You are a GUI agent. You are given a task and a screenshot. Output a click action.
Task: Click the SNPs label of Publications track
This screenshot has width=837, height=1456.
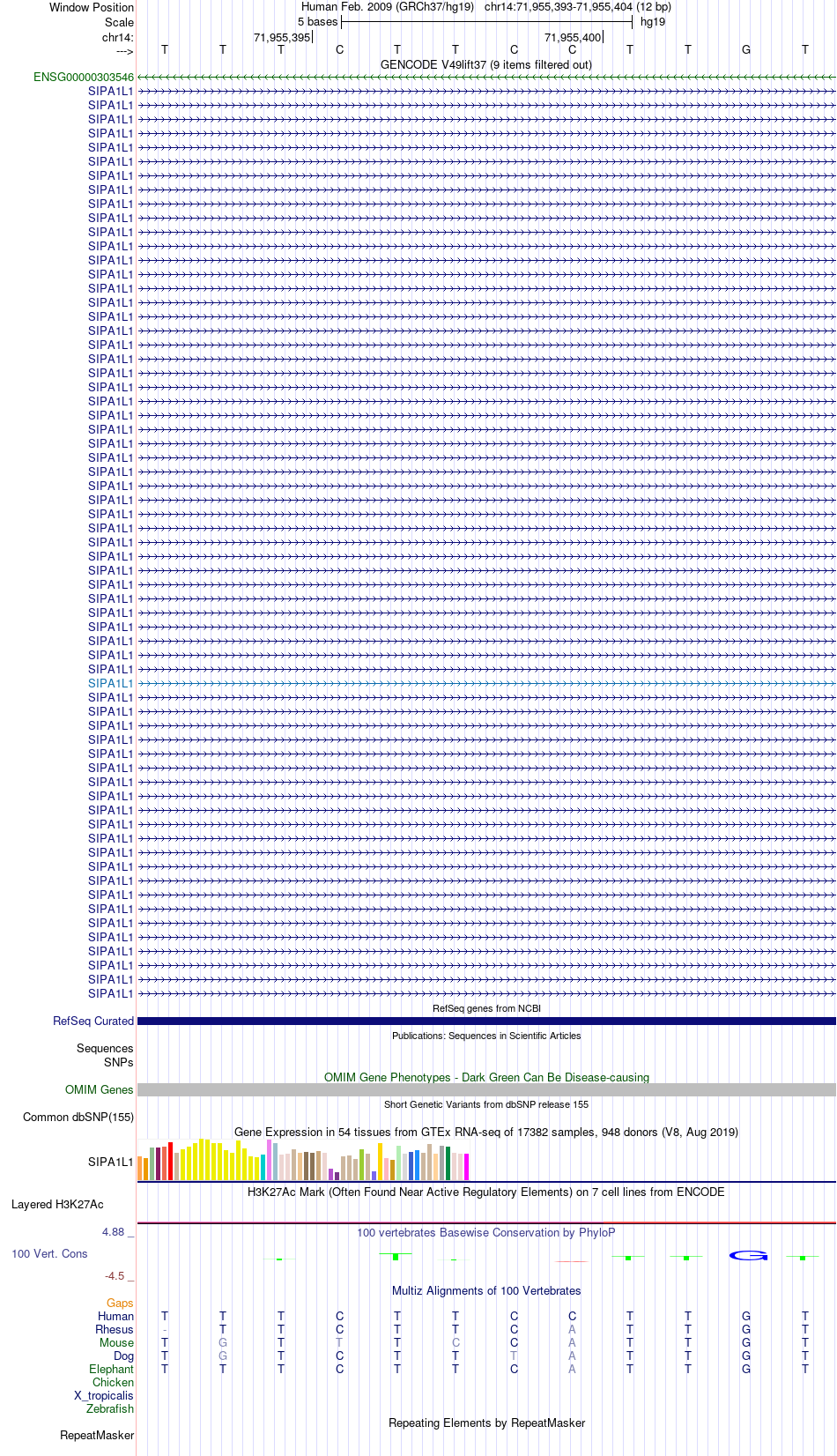coord(119,1062)
